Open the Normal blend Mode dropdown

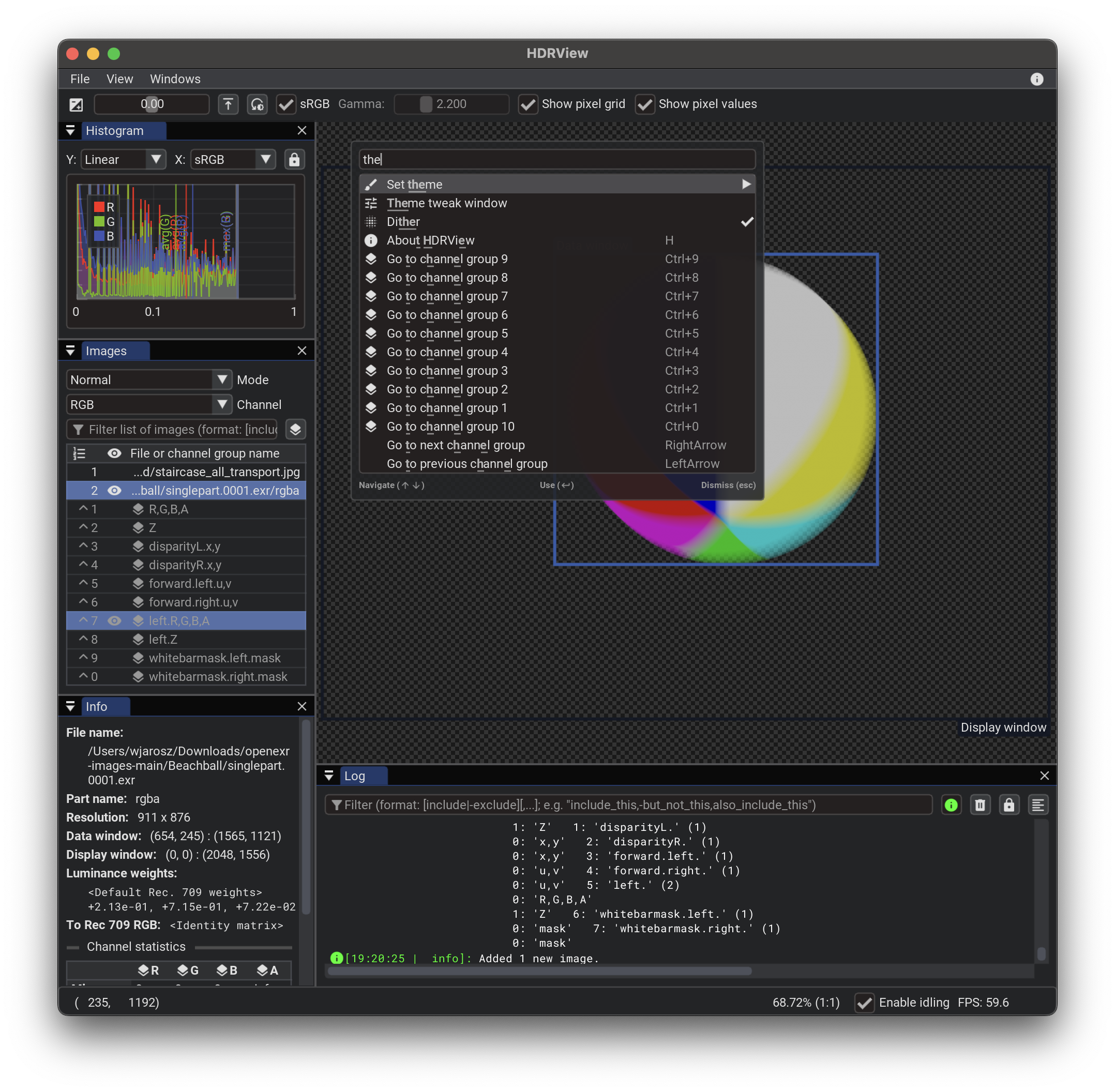[149, 380]
